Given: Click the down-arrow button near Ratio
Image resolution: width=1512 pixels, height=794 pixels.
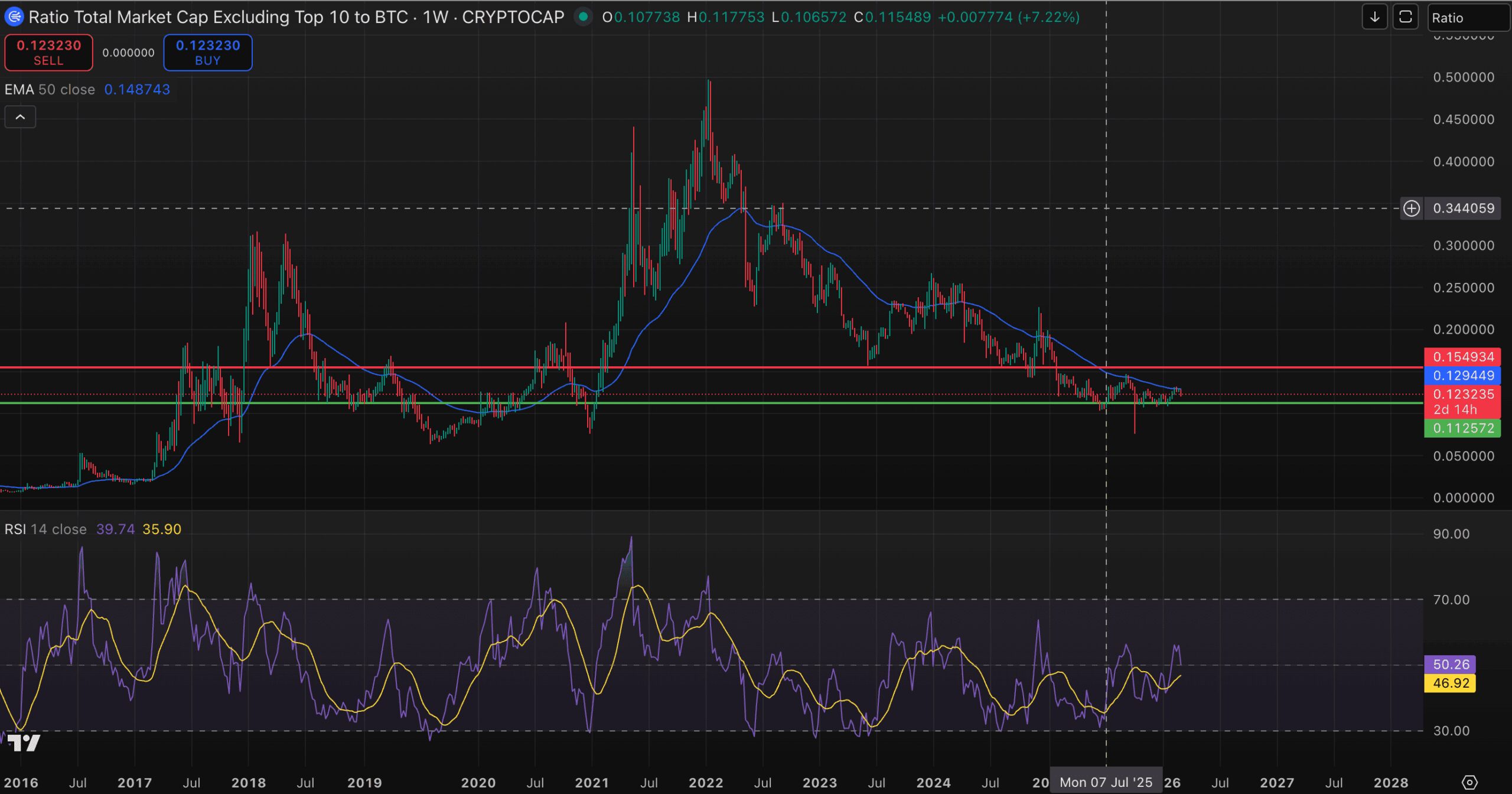Looking at the screenshot, I should 1374,17.
